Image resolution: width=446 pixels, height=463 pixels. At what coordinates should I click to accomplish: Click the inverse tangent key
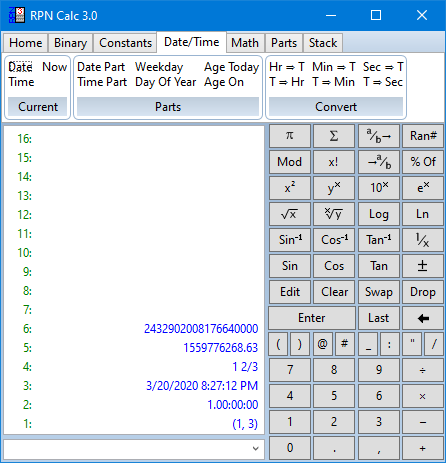click(x=379, y=240)
